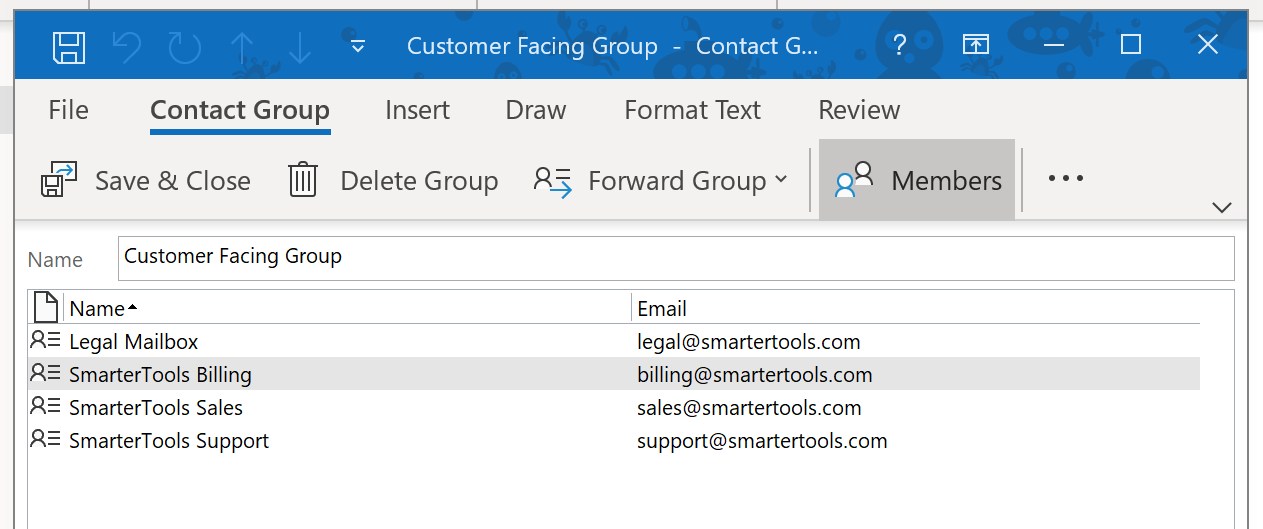Viewport: 1263px width, 529px height.
Task: Click the legal@smartertools.com email
Action: 749,342
